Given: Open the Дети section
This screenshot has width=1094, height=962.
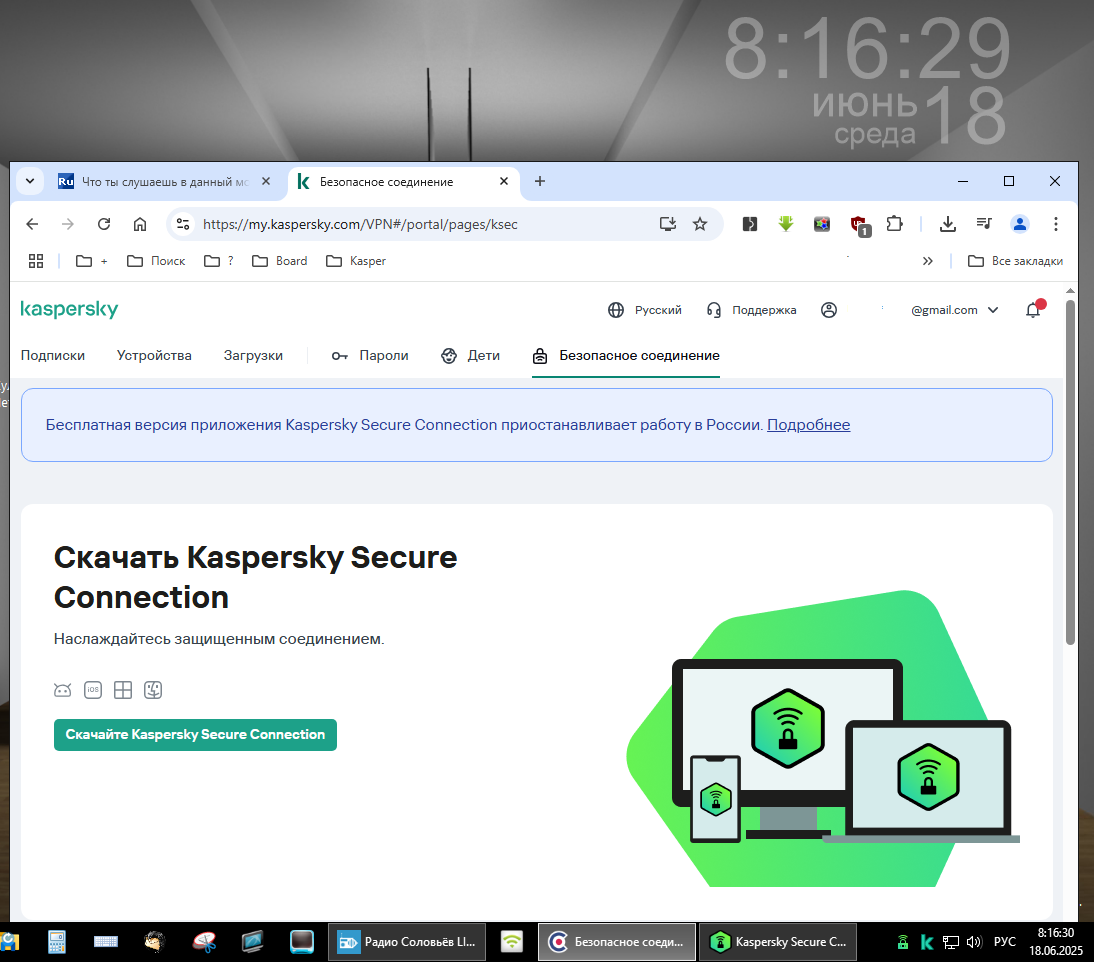Looking at the screenshot, I should [470, 355].
